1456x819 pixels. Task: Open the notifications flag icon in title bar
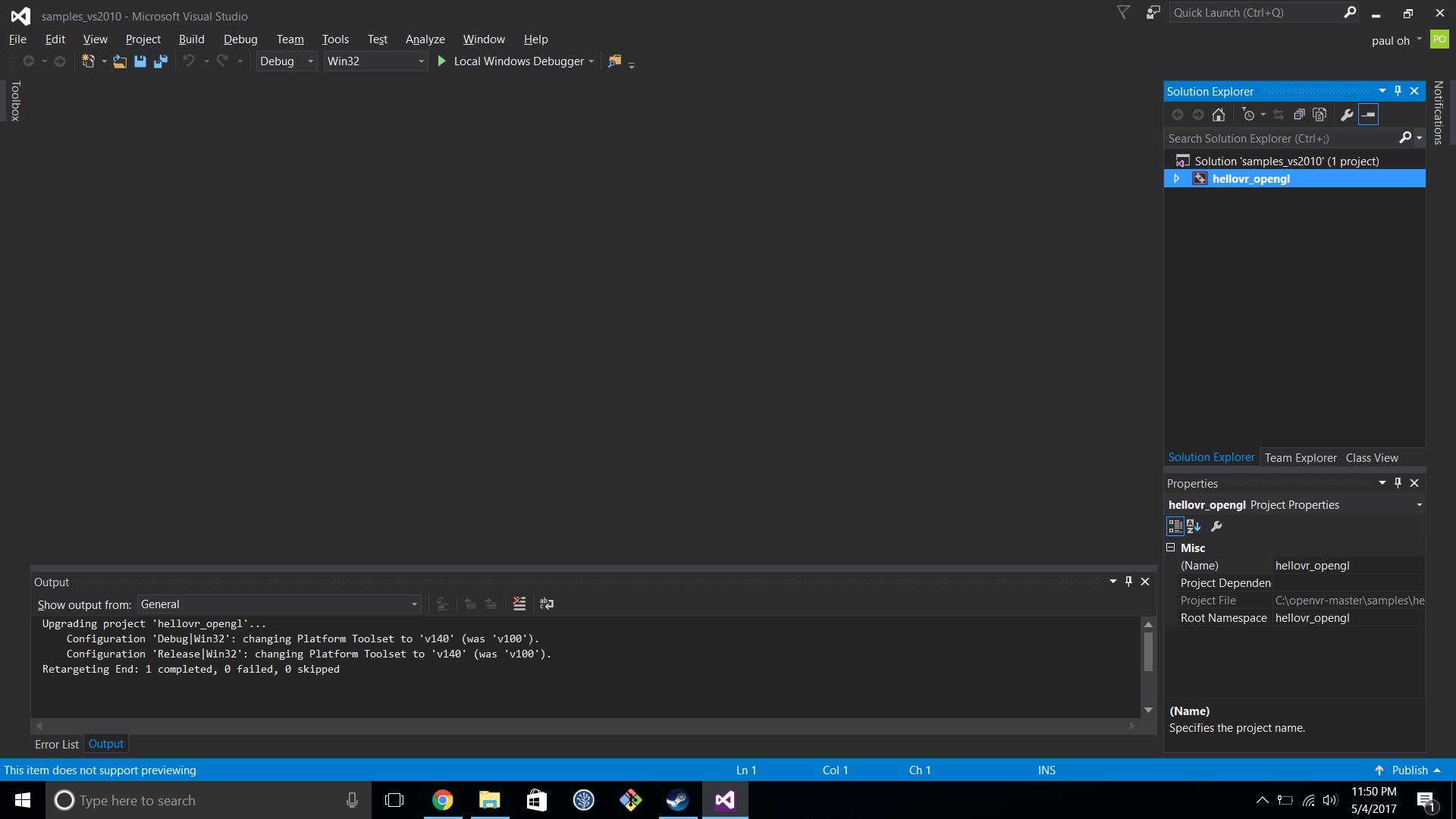pyautogui.click(x=1124, y=12)
